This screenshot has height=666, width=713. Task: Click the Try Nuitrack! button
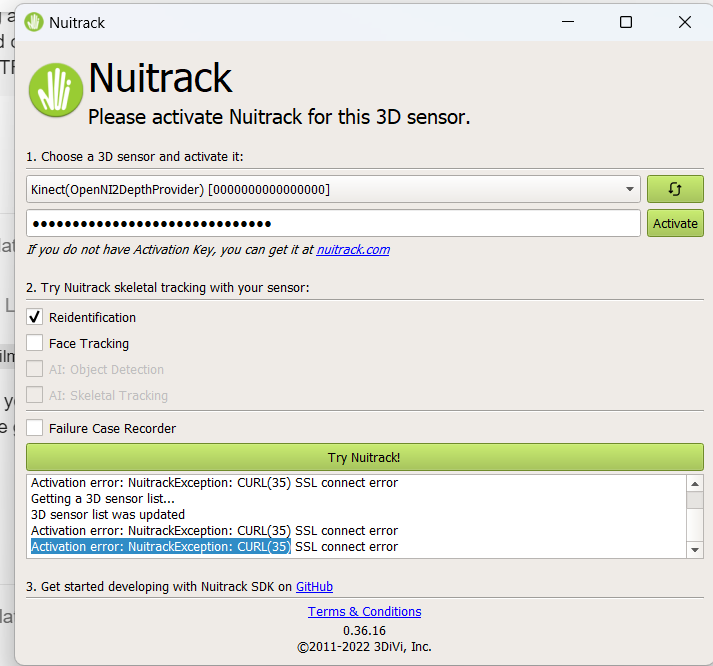365,457
